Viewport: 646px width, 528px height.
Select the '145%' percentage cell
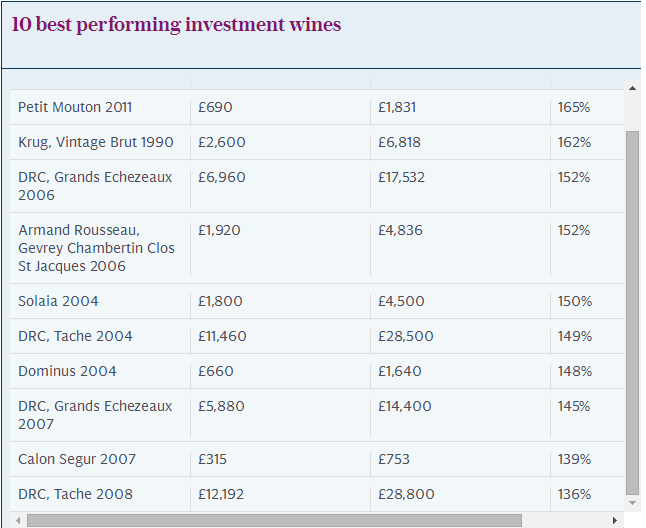pyautogui.click(x=587, y=415)
